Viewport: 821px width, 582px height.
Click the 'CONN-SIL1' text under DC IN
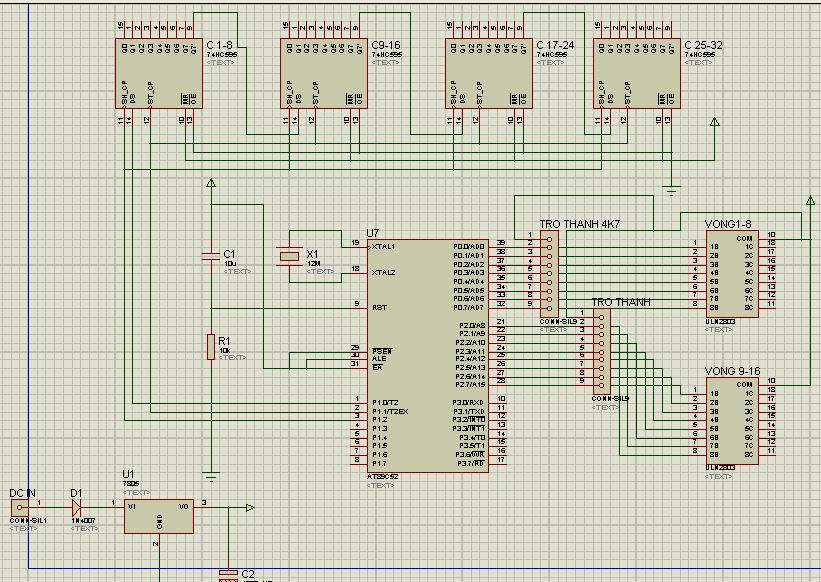click(28, 521)
